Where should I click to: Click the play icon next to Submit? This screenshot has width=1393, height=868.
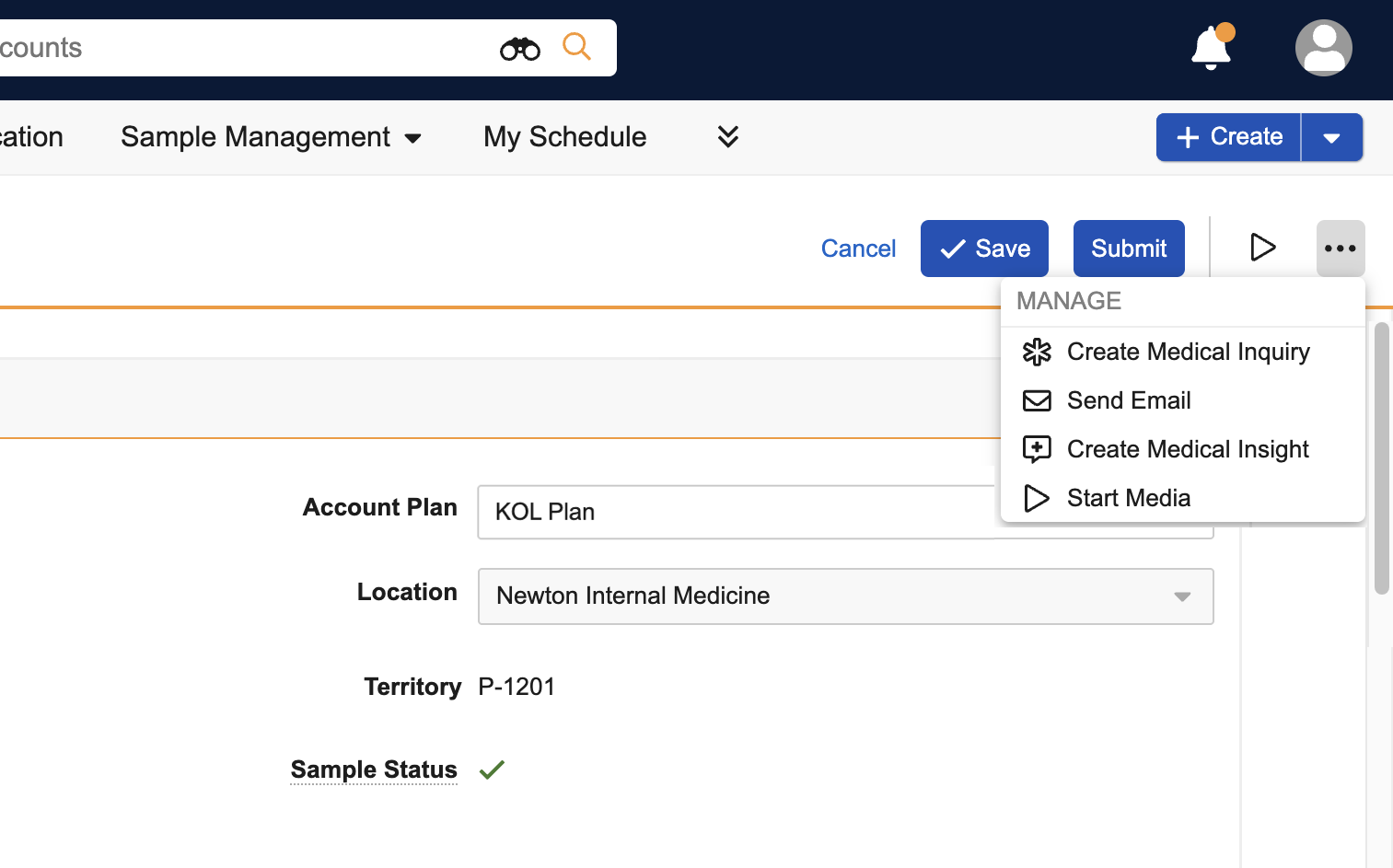(1262, 248)
